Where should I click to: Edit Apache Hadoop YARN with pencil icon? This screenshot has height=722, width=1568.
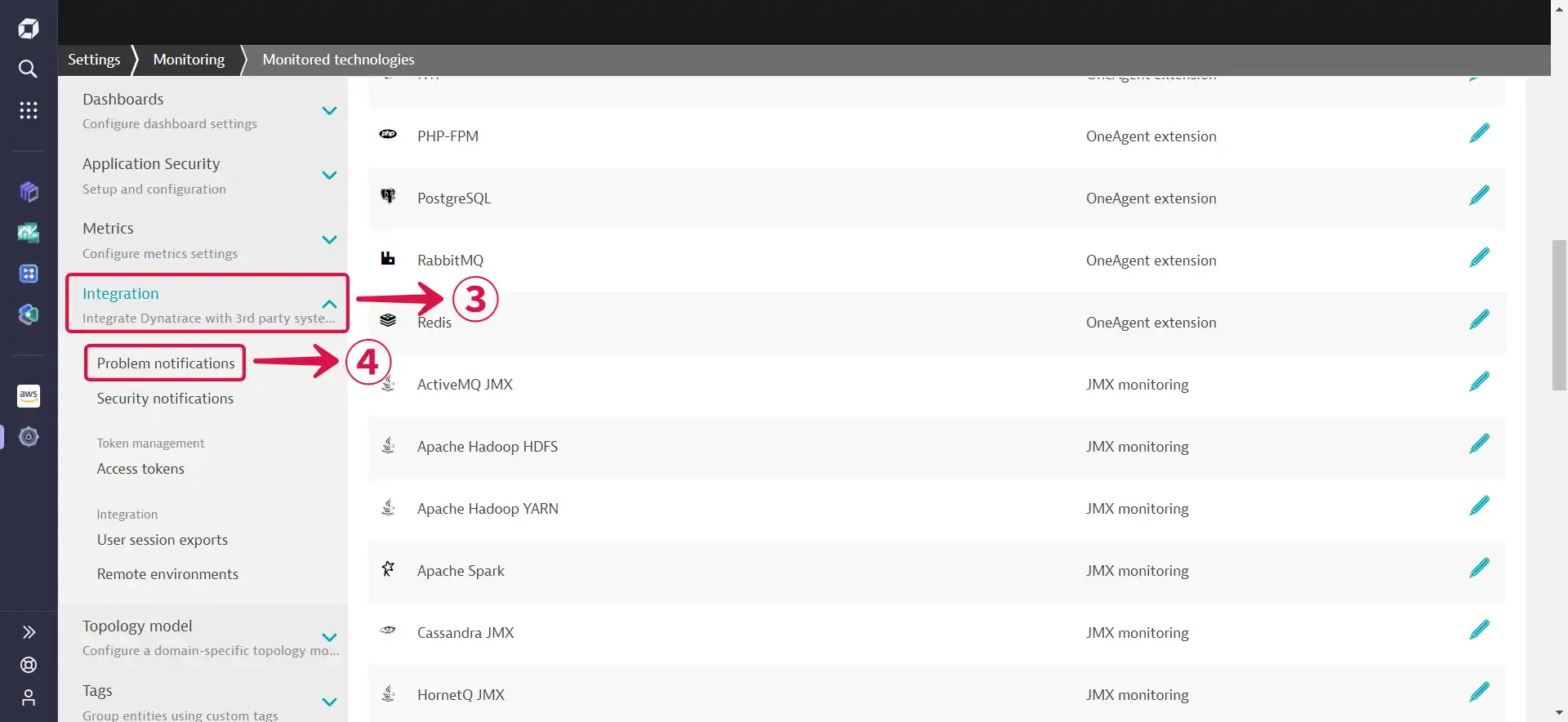click(x=1479, y=506)
